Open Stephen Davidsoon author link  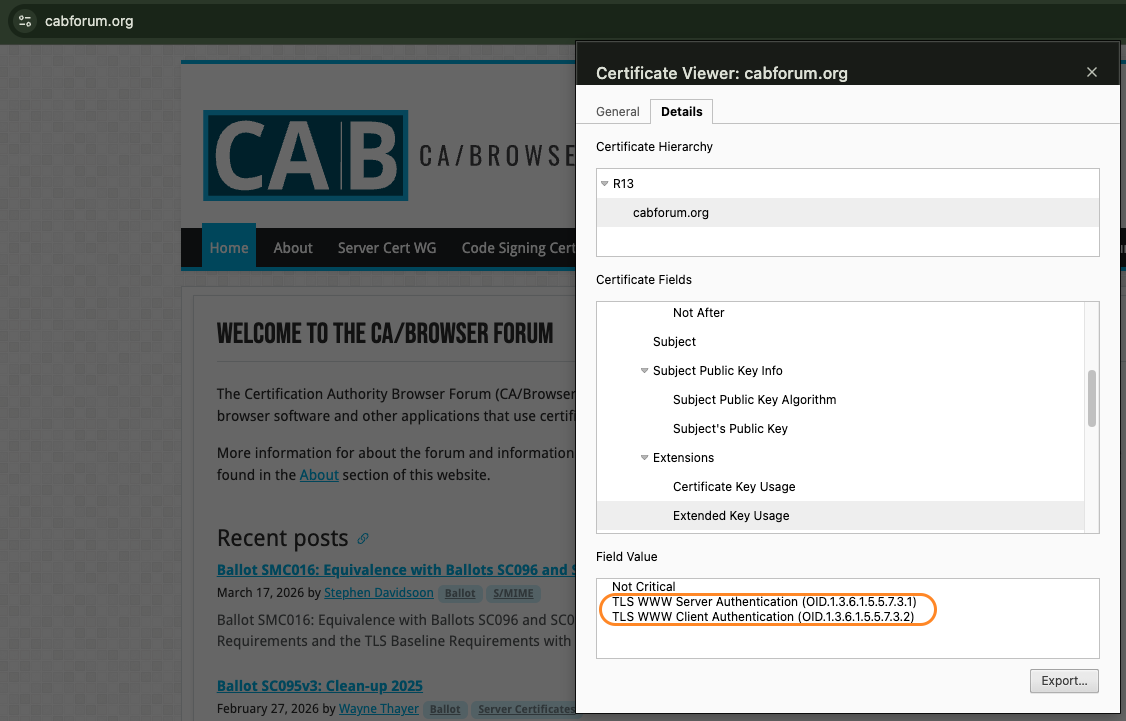pyautogui.click(x=378, y=592)
